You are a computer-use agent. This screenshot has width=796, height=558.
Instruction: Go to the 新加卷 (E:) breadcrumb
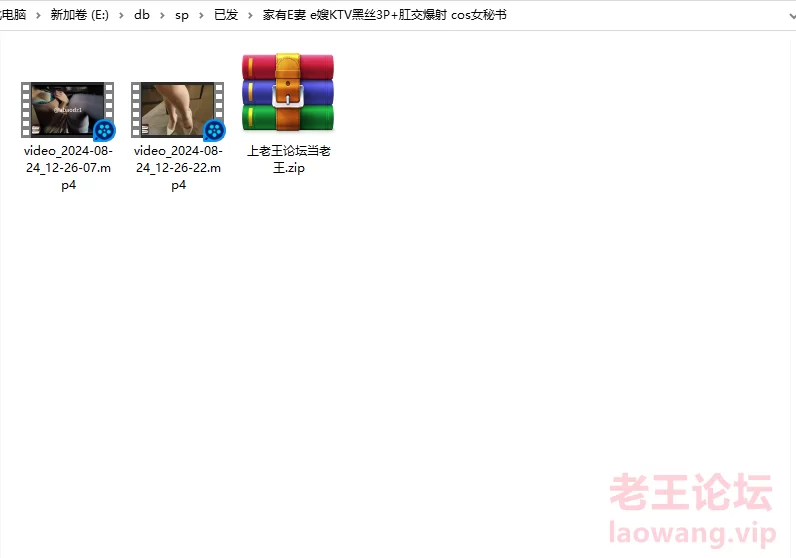pyautogui.click(x=79, y=15)
